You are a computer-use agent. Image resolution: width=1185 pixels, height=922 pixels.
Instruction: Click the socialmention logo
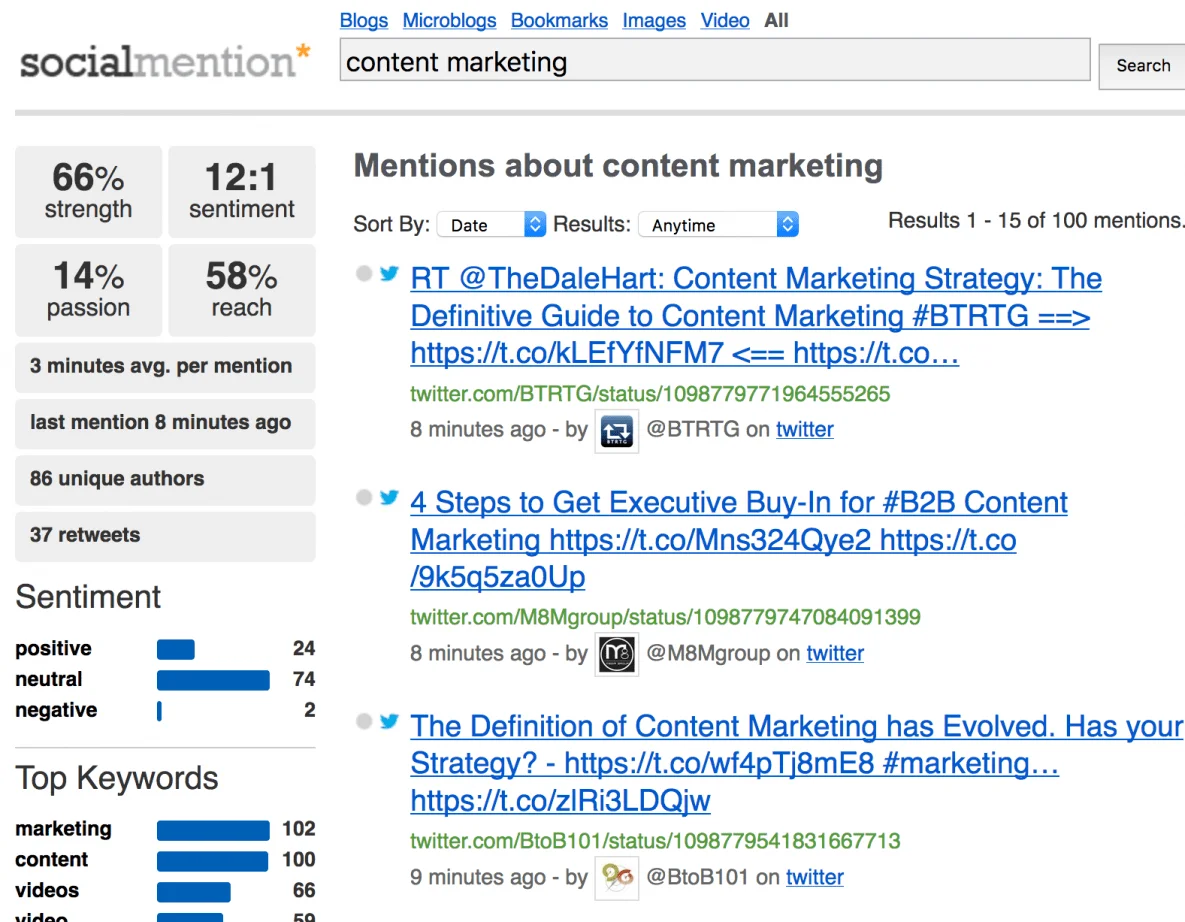165,62
